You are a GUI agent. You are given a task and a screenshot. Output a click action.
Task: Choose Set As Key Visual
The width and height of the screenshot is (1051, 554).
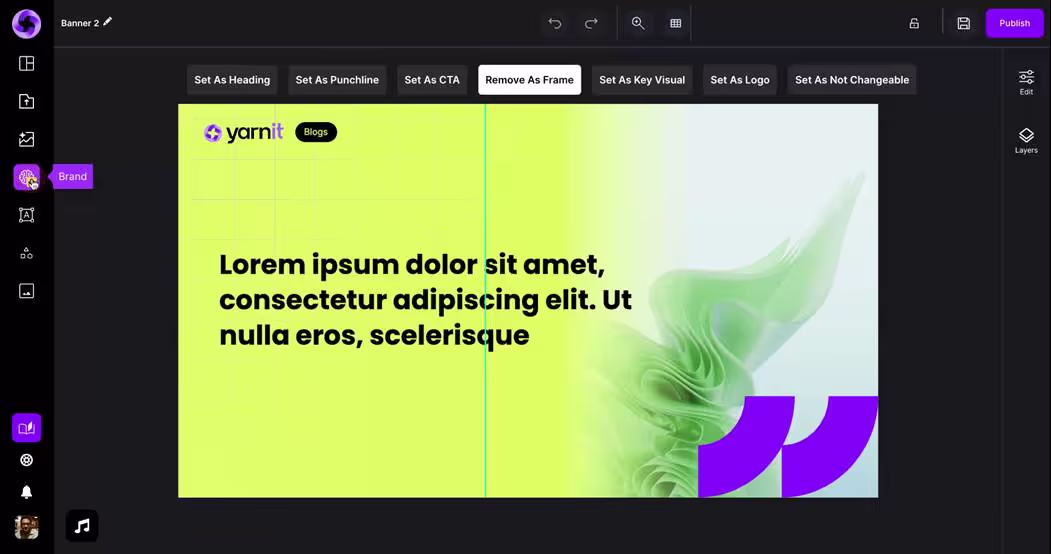tap(642, 80)
